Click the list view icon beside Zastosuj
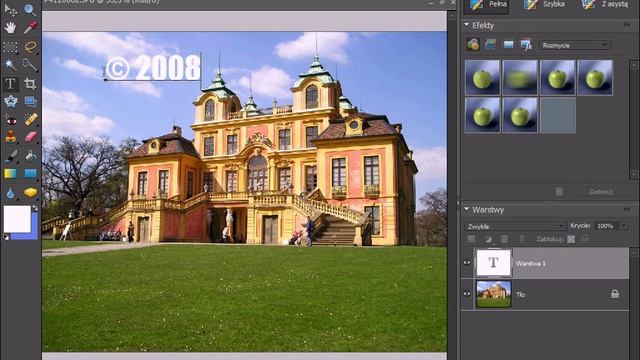The height and width of the screenshot is (360, 640). click(559, 191)
